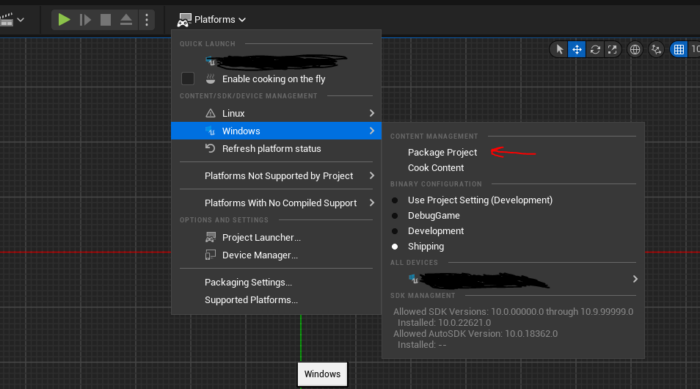700x389 pixels.
Task: Click the Windows platform menu entry
Action: coord(276,131)
